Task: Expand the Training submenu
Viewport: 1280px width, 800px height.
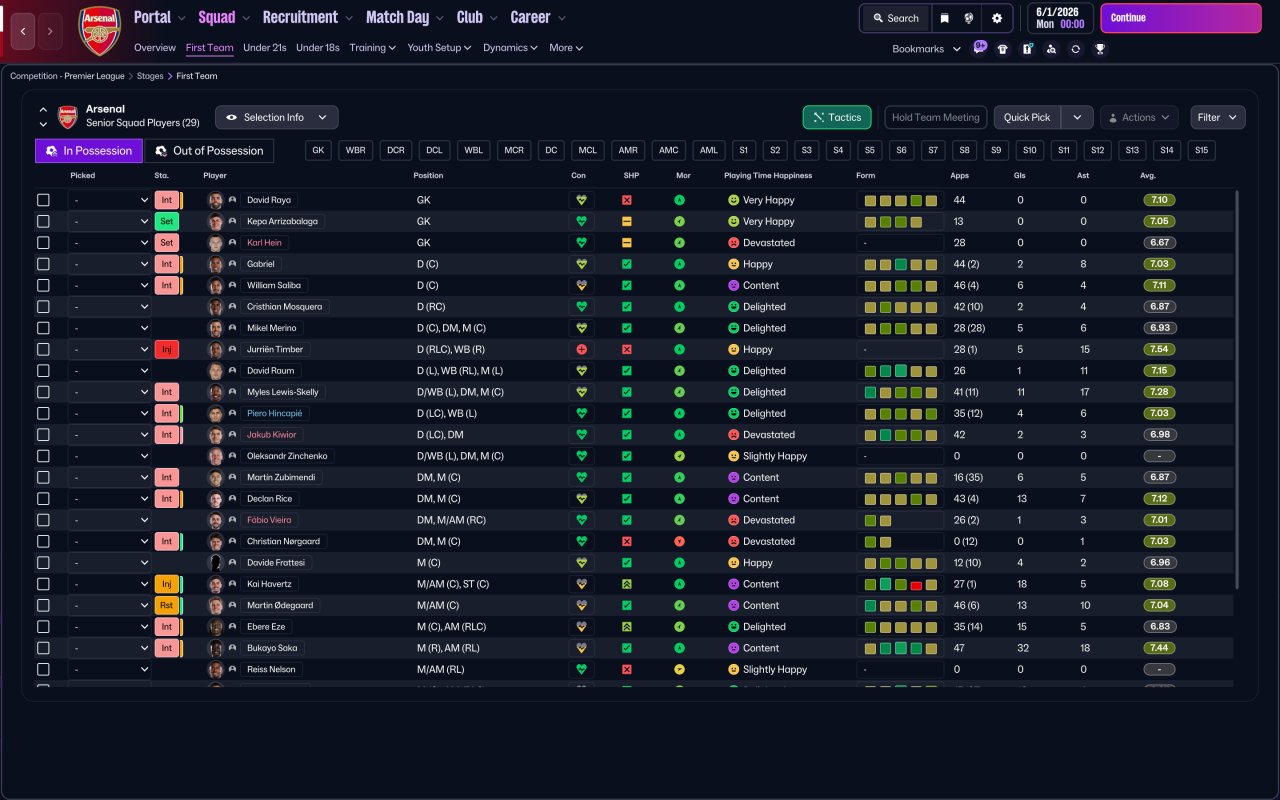Action: click(x=372, y=48)
